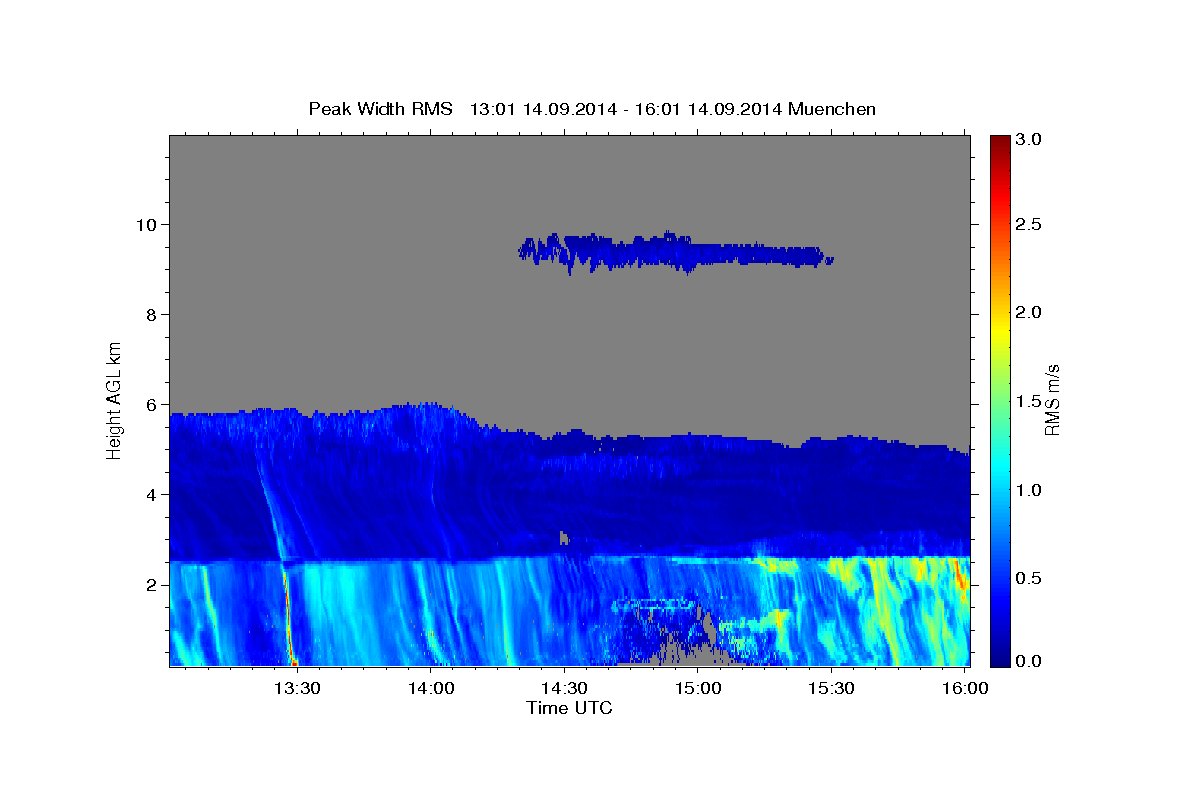This screenshot has width=1200, height=800.
Task: Click the colorbar label '2.0'
Action: click(x=1030, y=312)
